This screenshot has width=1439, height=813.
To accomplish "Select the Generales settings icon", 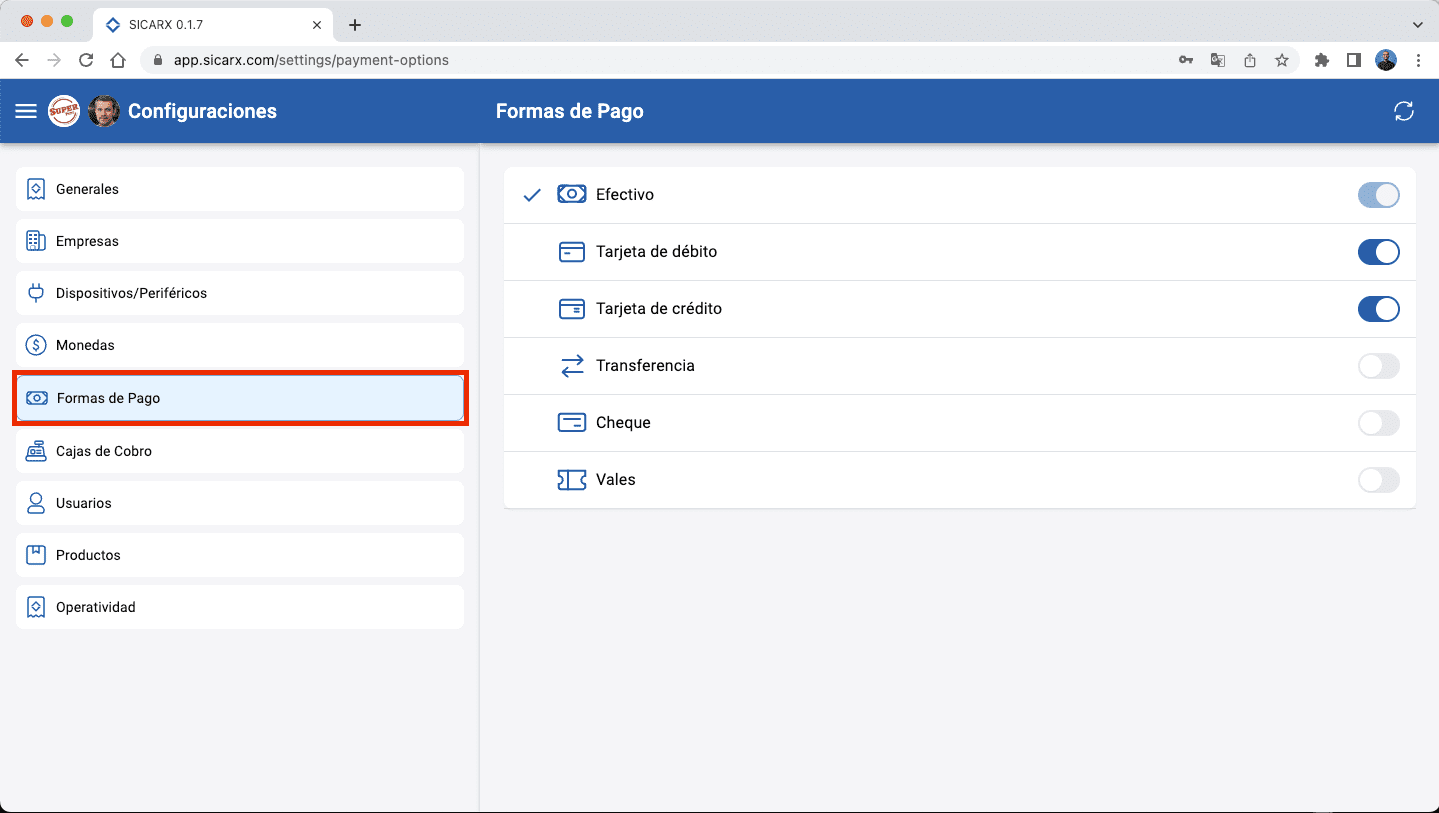I will 37,189.
